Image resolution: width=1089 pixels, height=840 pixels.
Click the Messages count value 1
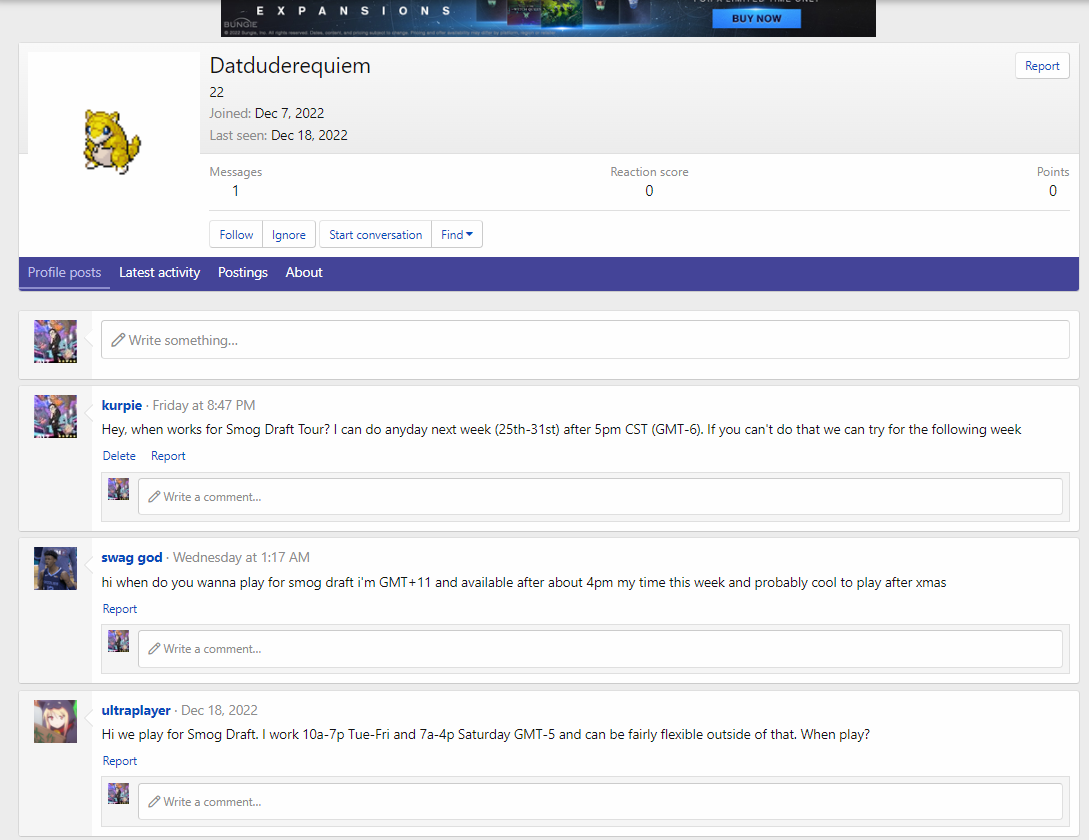(235, 191)
